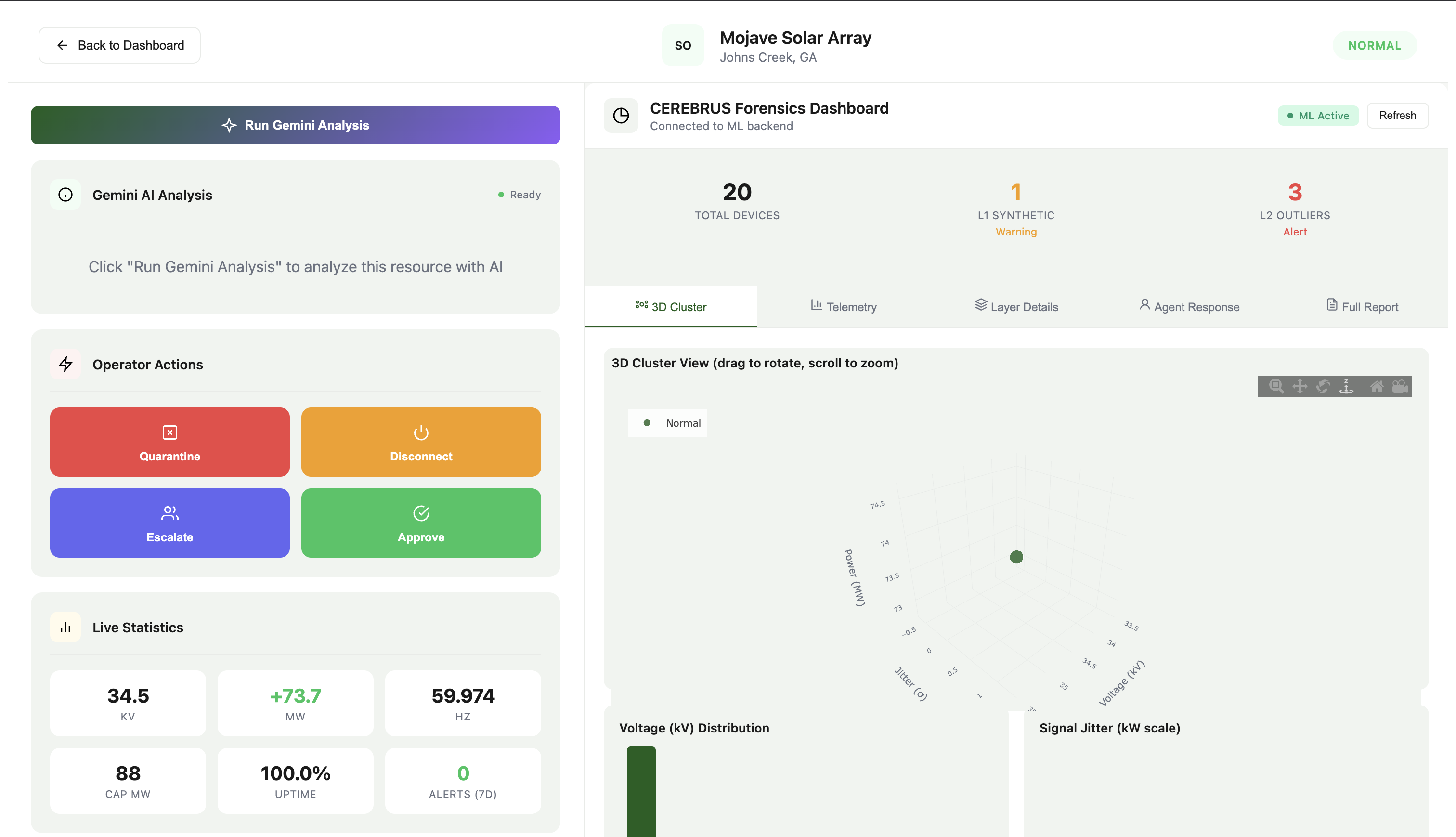This screenshot has width=1456, height=837.
Task: Click the Escalate operator action
Action: click(169, 523)
